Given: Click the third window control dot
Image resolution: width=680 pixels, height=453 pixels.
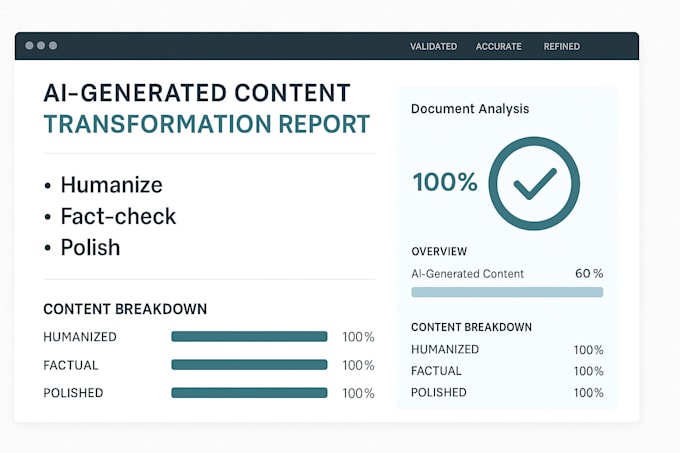Looking at the screenshot, I should 53,46.
